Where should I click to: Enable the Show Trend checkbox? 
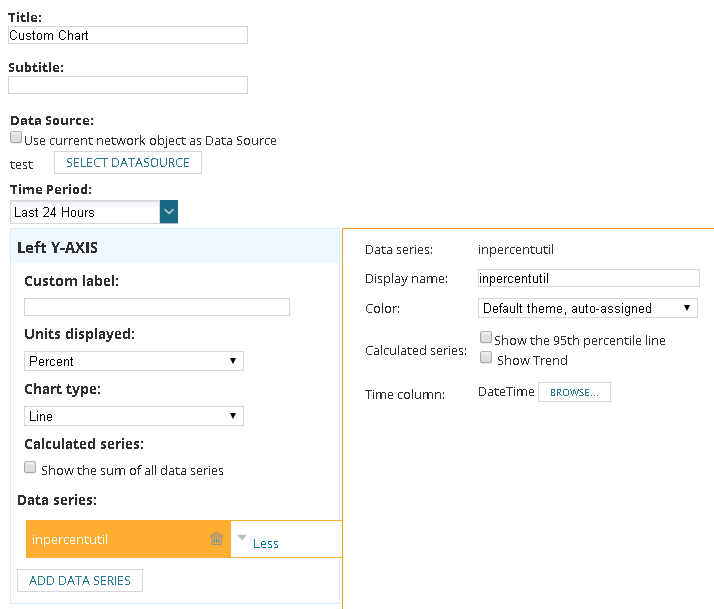[x=486, y=357]
